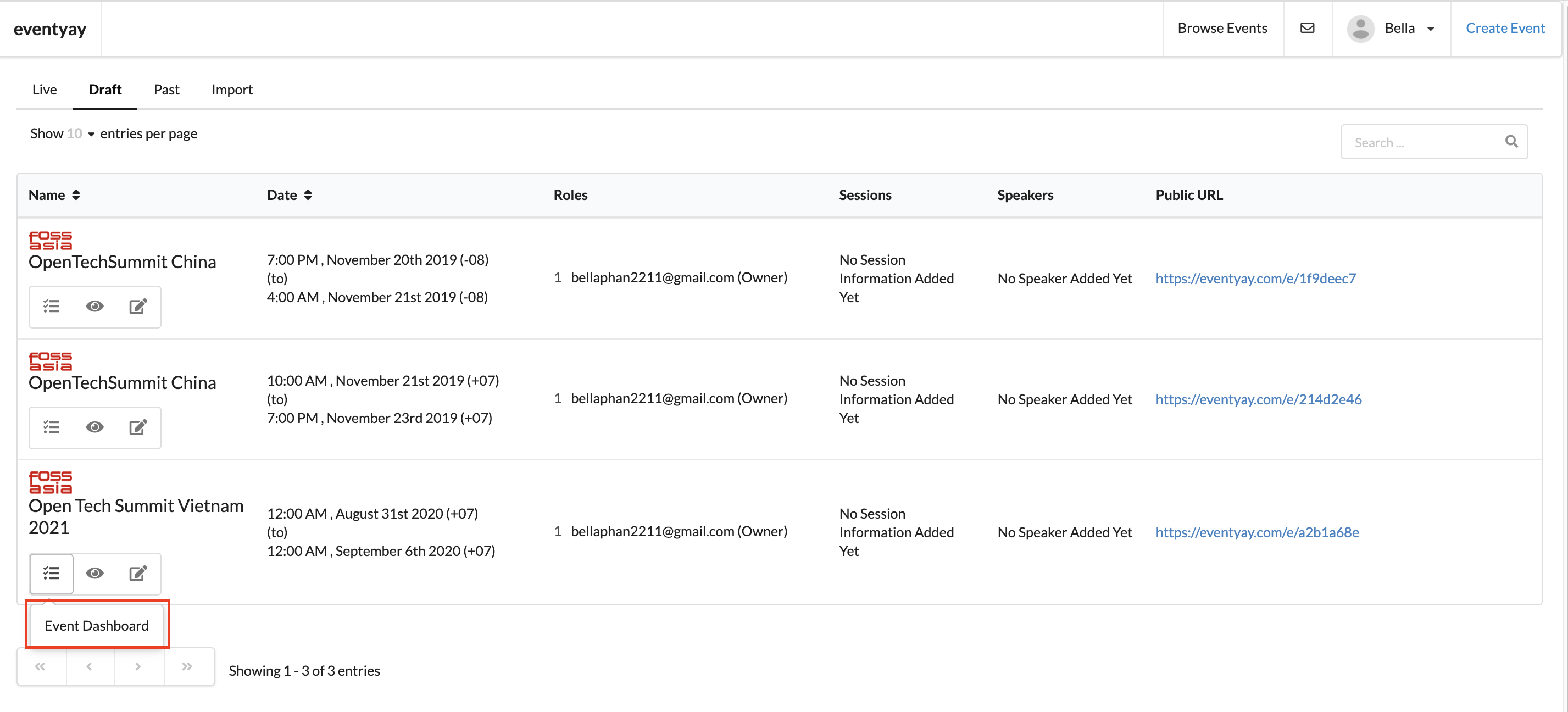
Task: Go to eventyay home logo
Action: click(50, 29)
